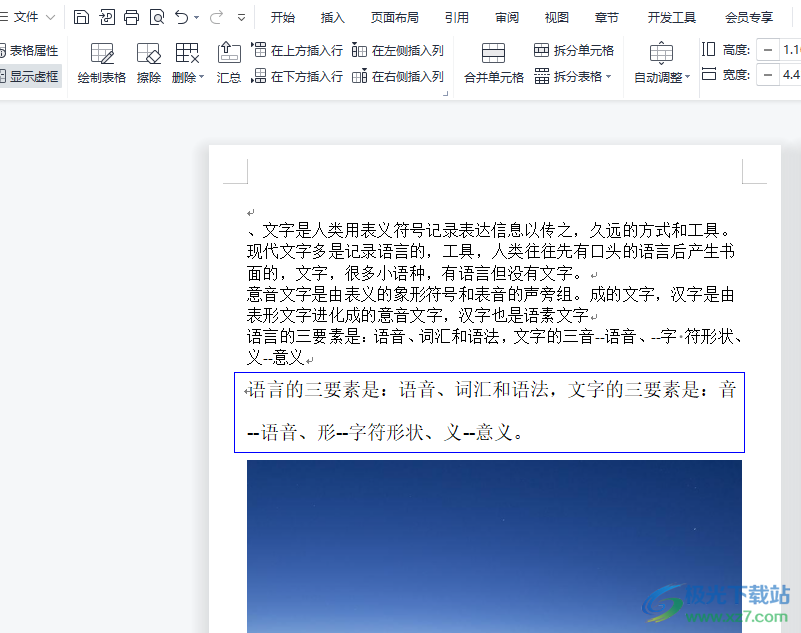Open 表格属性 table properties
The height and width of the screenshot is (633, 801).
[30, 51]
